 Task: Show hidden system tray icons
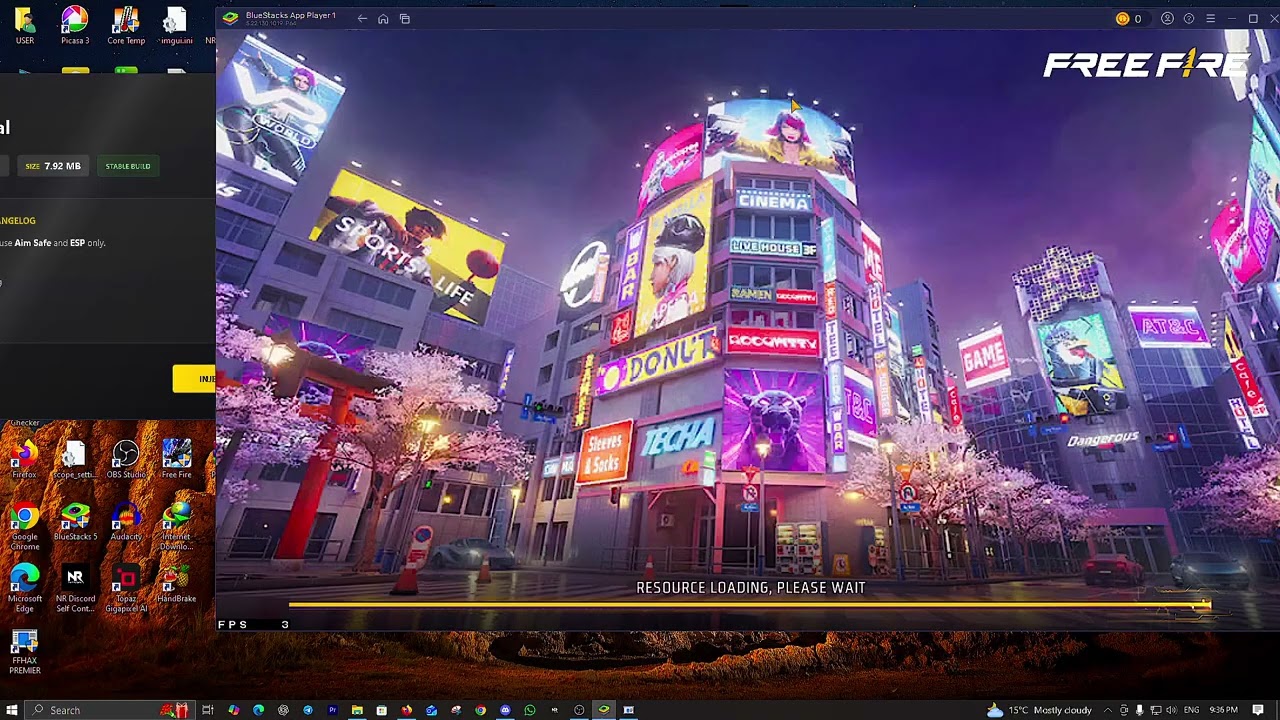point(1108,710)
